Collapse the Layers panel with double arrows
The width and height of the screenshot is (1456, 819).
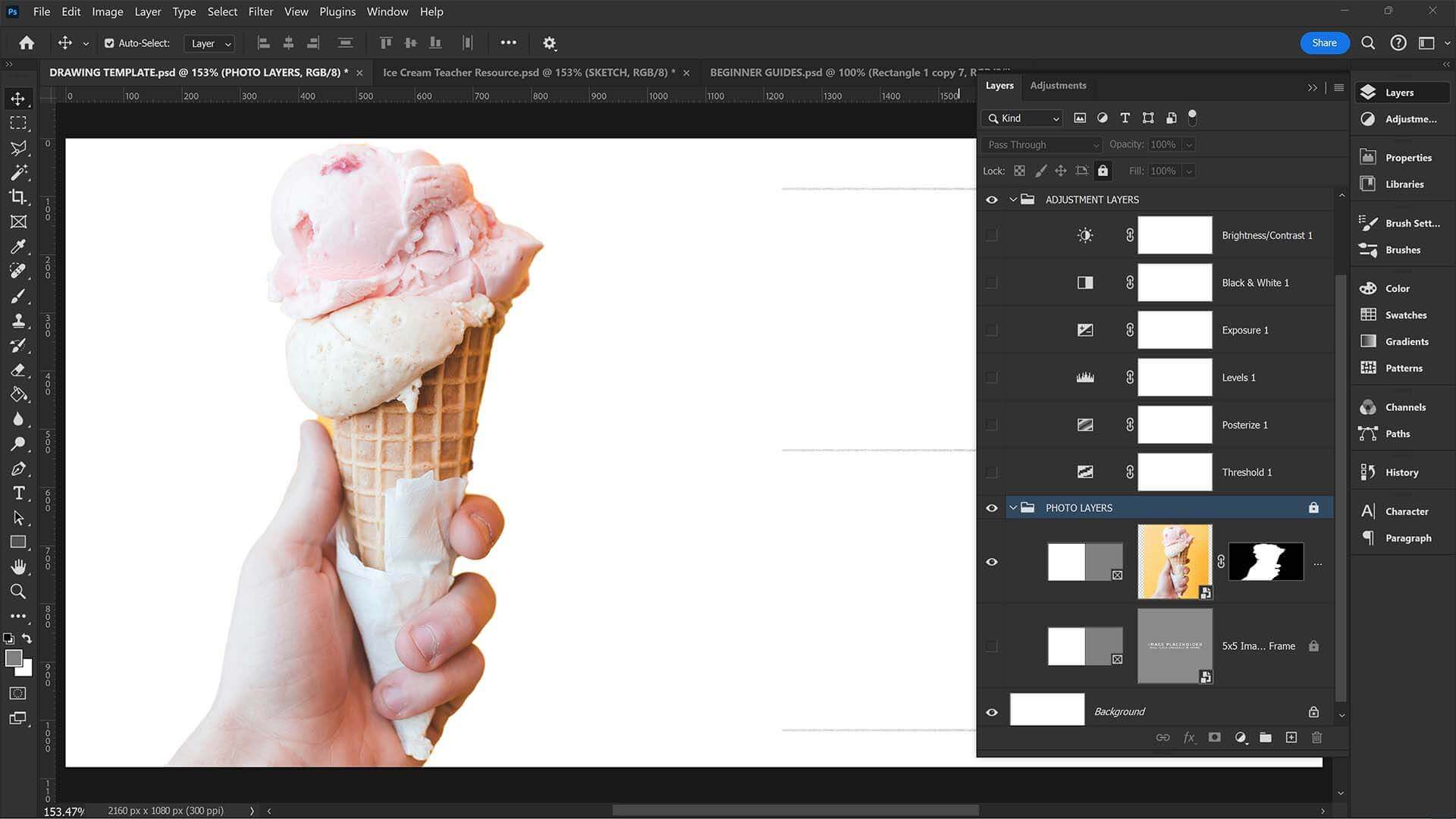[1312, 87]
